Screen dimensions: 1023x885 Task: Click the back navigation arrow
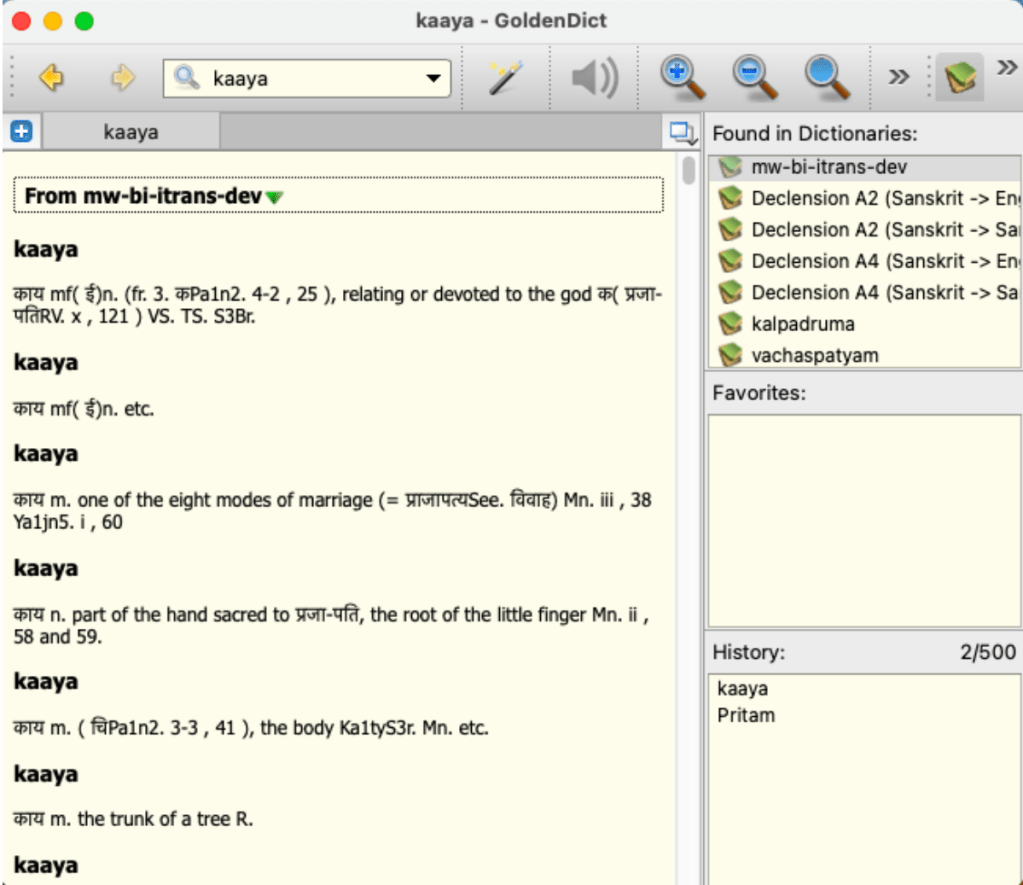(x=50, y=78)
